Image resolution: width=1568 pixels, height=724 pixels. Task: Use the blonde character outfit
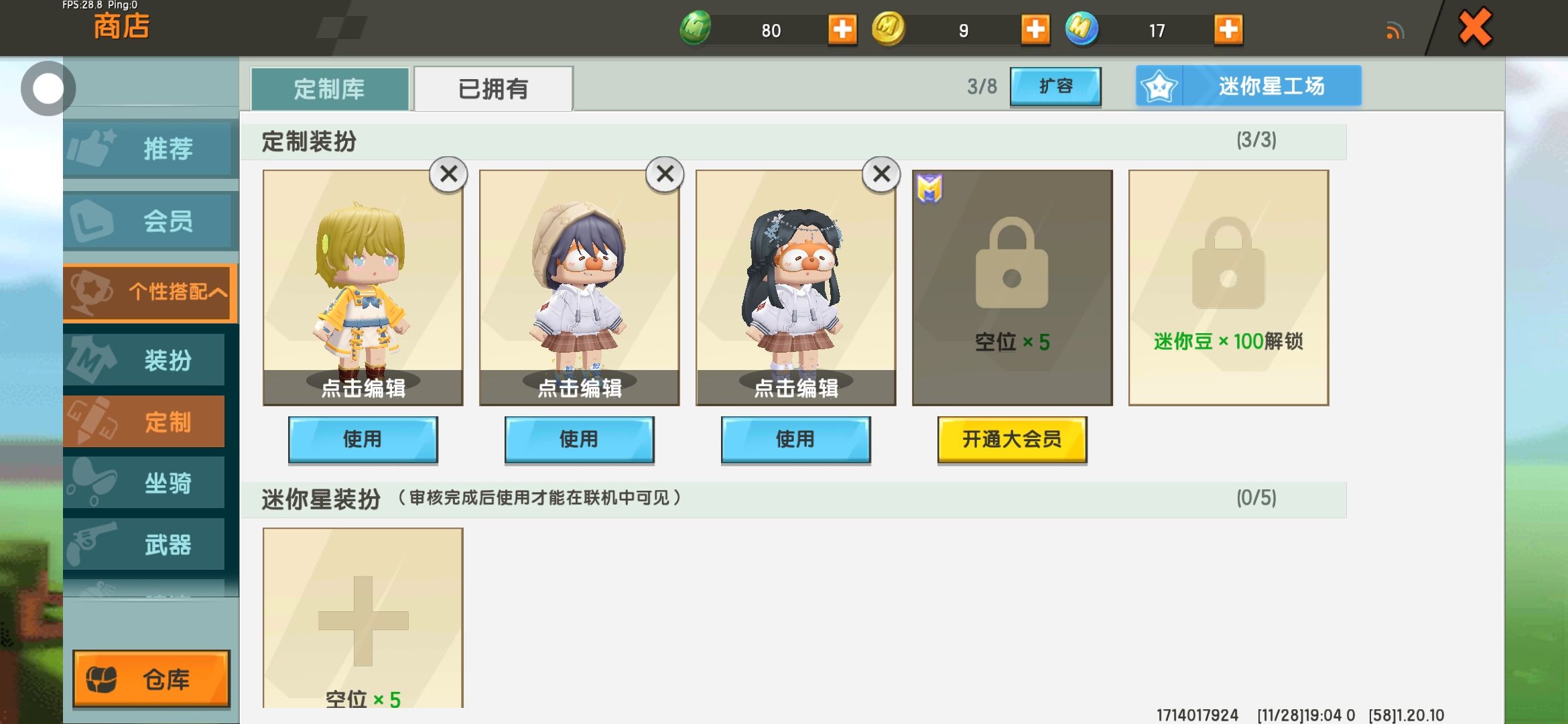(363, 440)
